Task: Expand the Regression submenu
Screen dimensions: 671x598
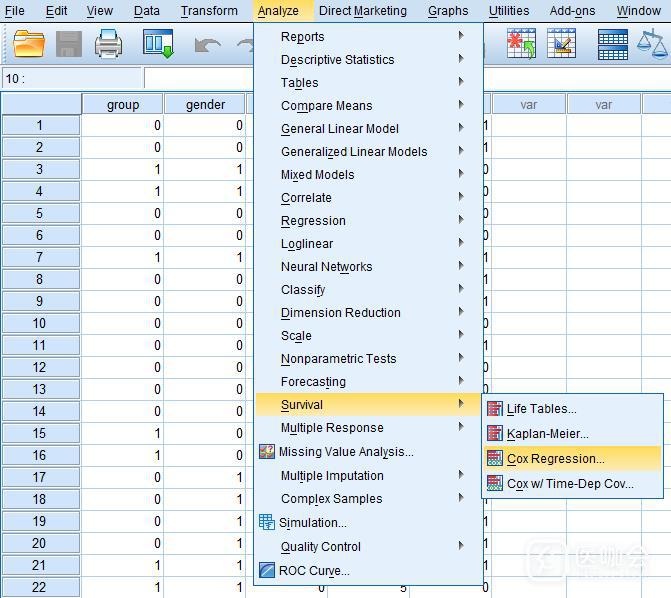Action: [x=313, y=220]
